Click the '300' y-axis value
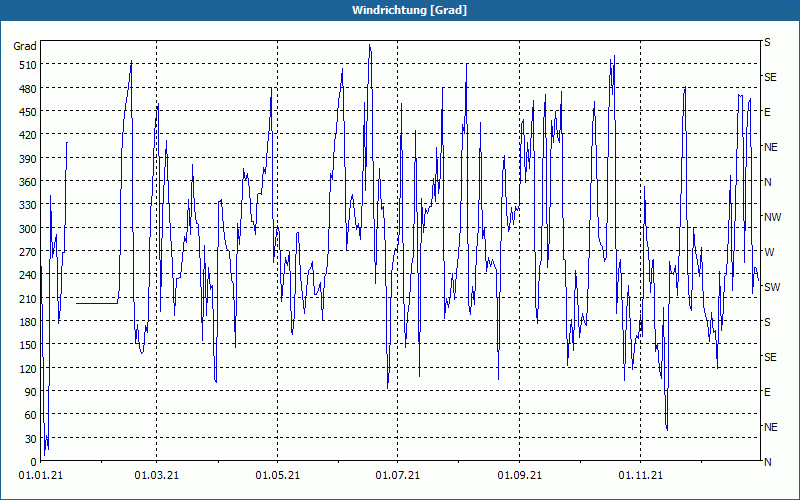 click(x=28, y=229)
